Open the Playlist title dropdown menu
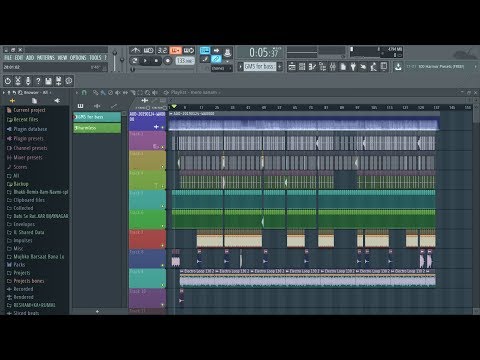 click(194, 92)
